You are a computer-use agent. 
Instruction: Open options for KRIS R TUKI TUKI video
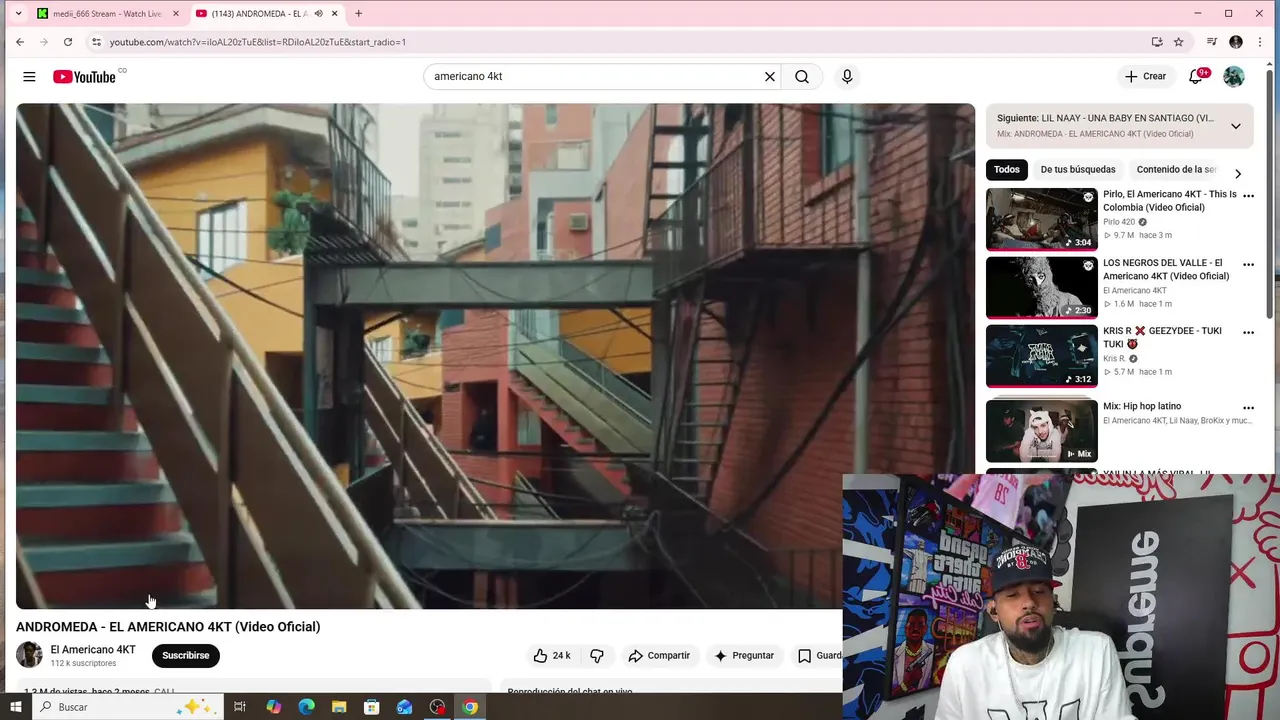pos(1248,332)
